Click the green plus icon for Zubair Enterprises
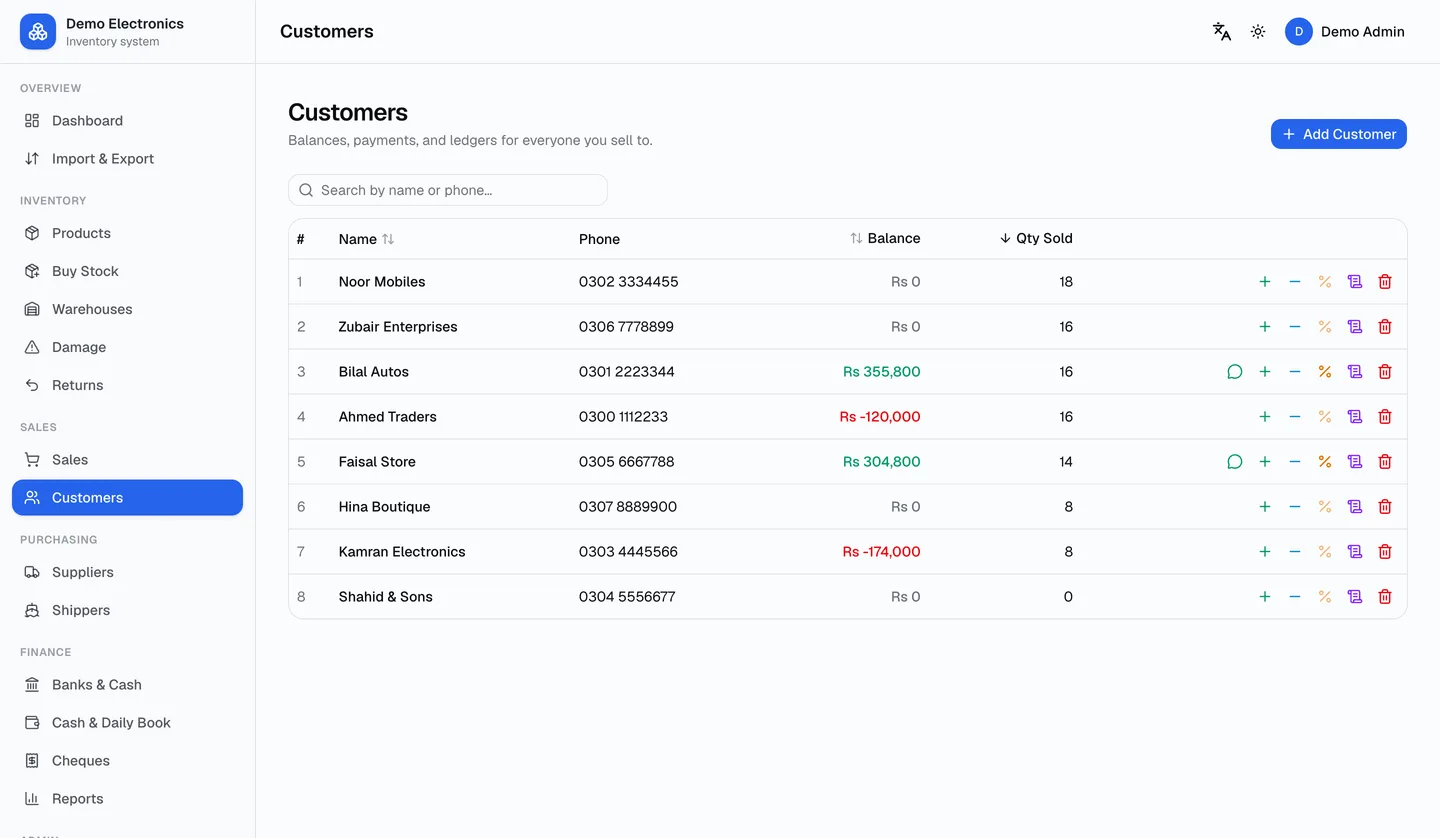This screenshot has height=838, width=1440. 1265,327
